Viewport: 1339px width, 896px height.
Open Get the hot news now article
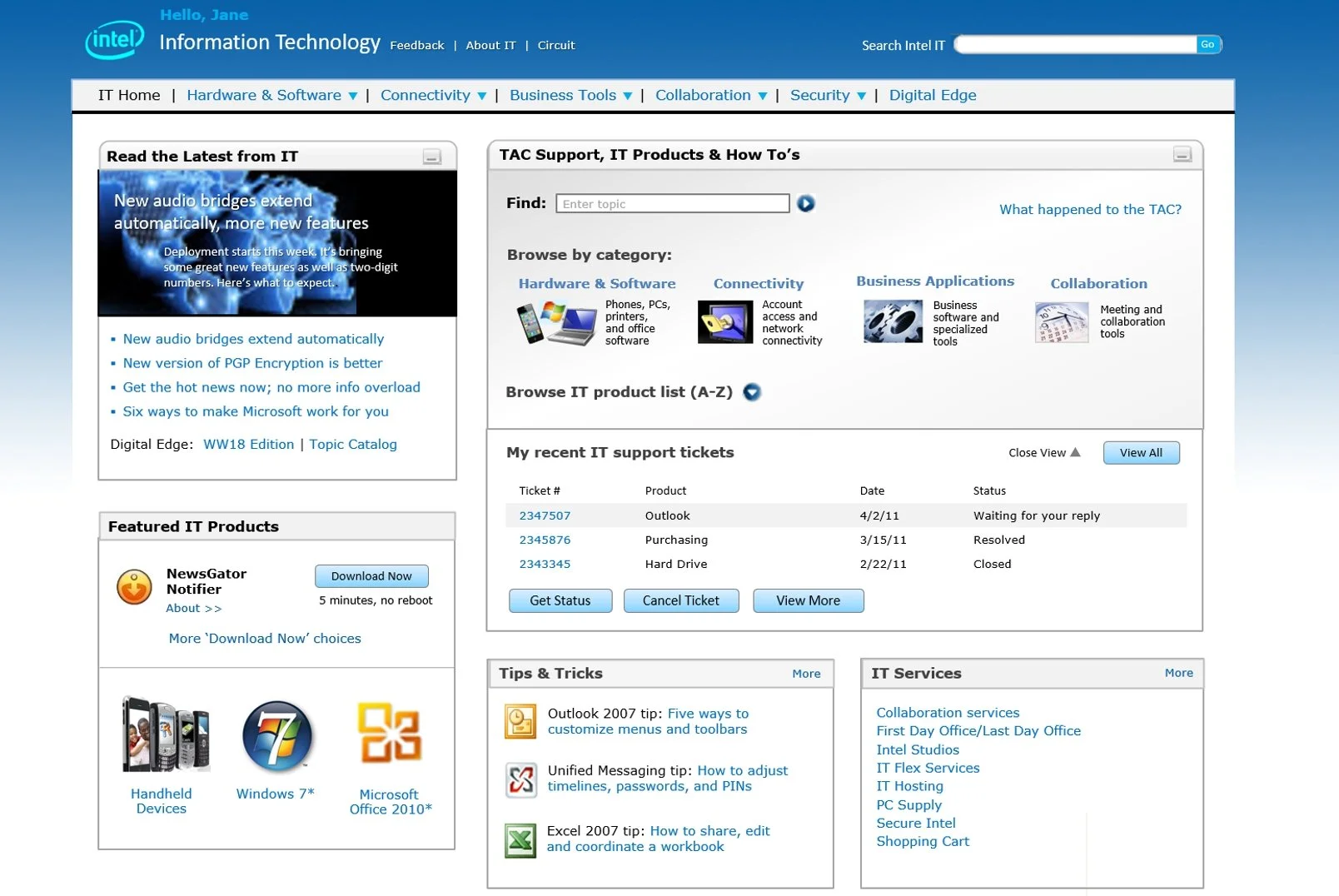point(271,387)
